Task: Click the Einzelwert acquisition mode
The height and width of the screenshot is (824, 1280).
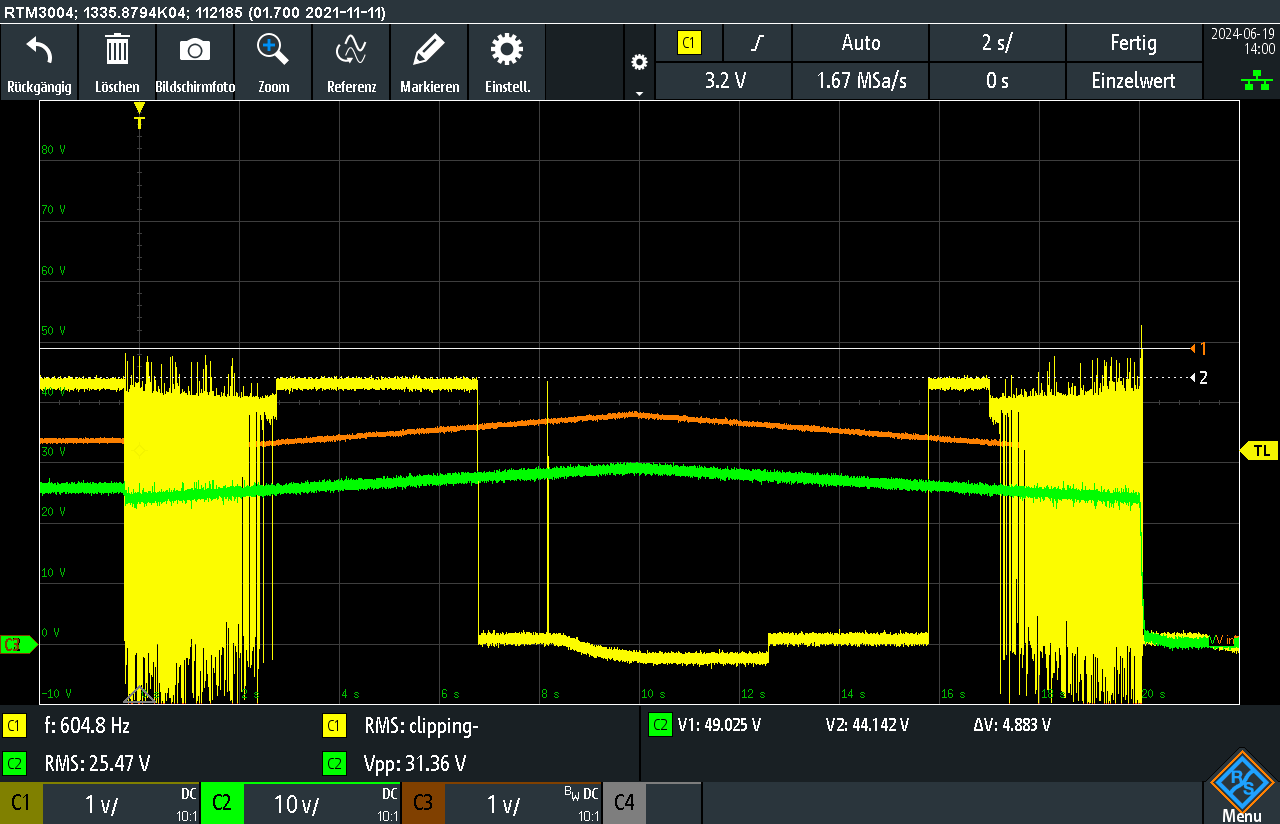Action: coord(1134,81)
